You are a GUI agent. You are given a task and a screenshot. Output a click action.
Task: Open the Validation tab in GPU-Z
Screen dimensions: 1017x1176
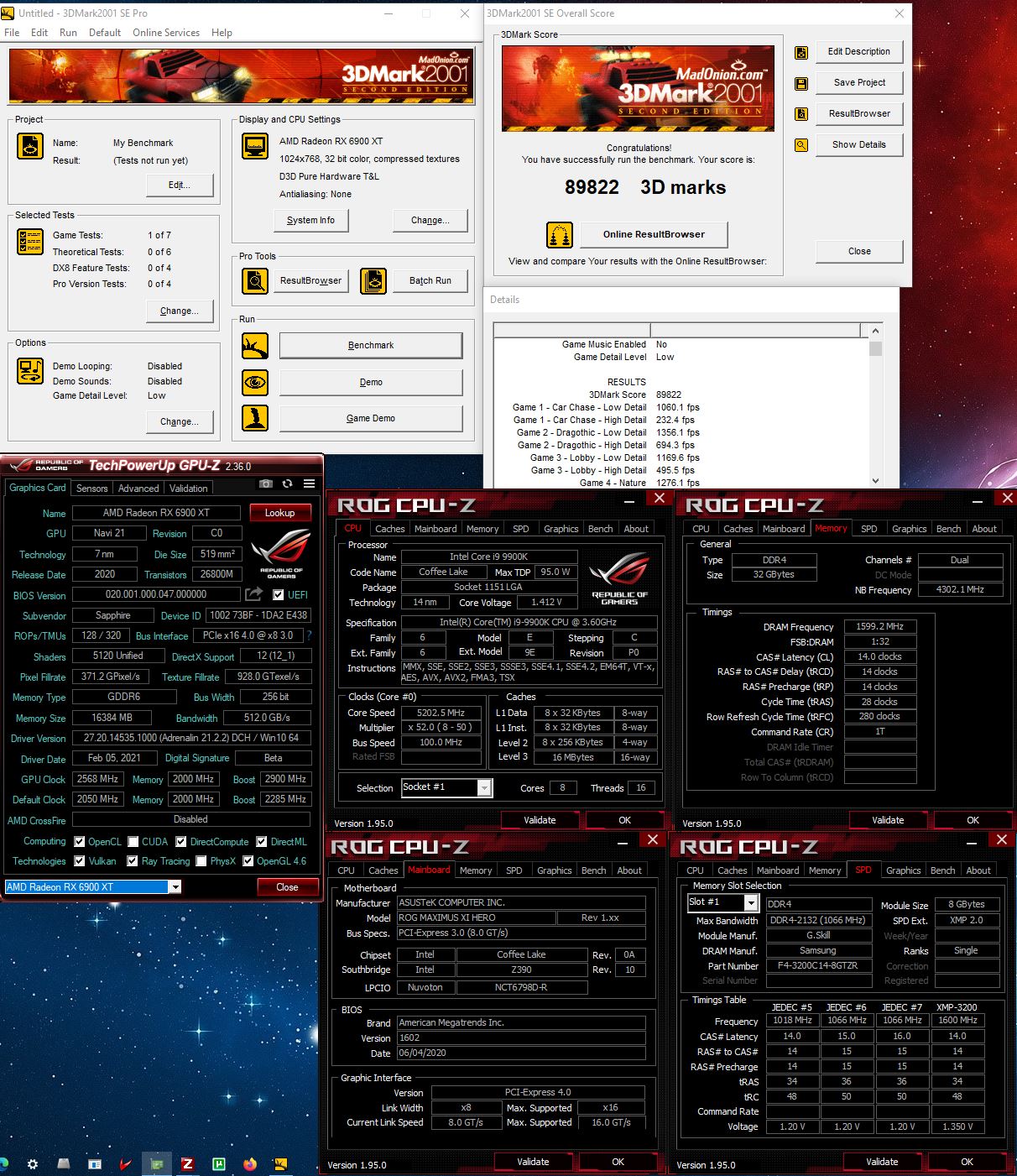tap(188, 489)
